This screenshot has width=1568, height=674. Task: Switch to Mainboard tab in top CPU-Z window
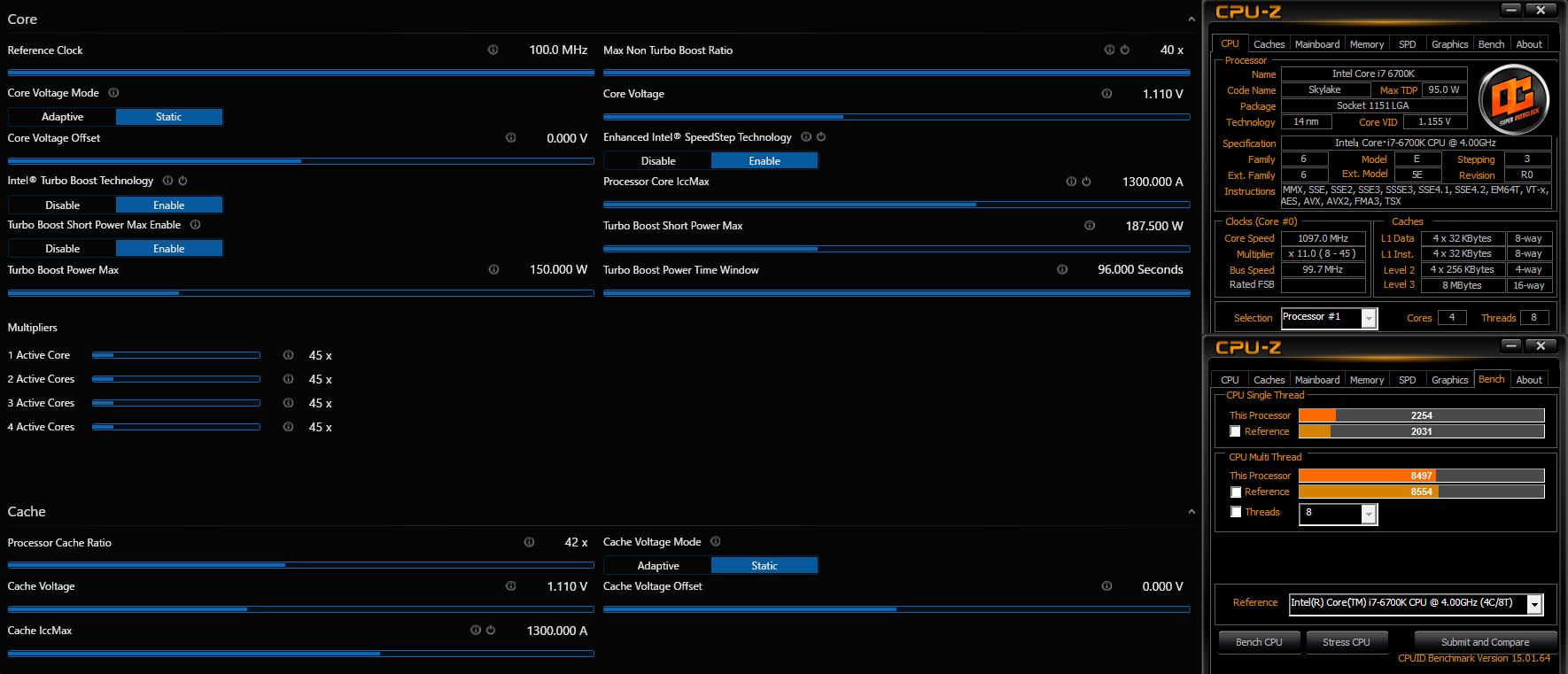(x=1316, y=44)
